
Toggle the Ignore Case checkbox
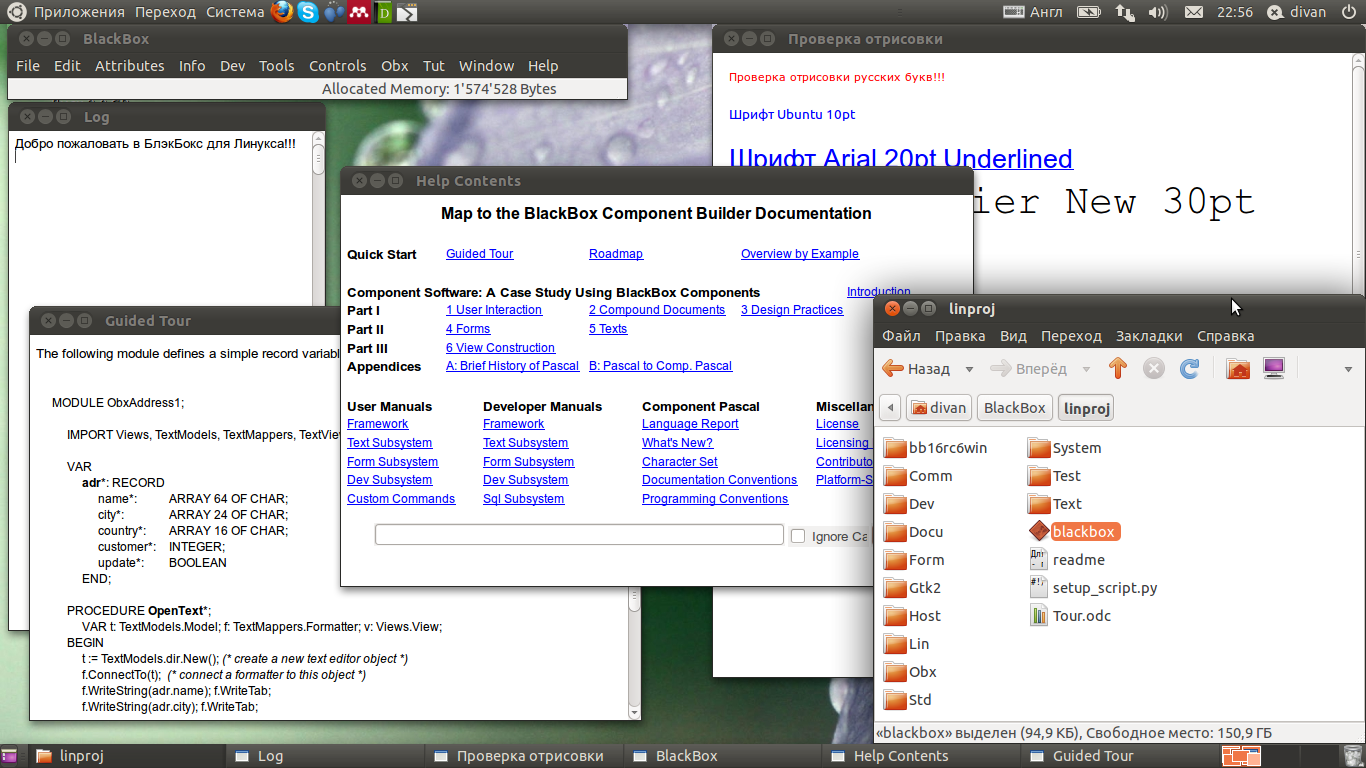798,536
